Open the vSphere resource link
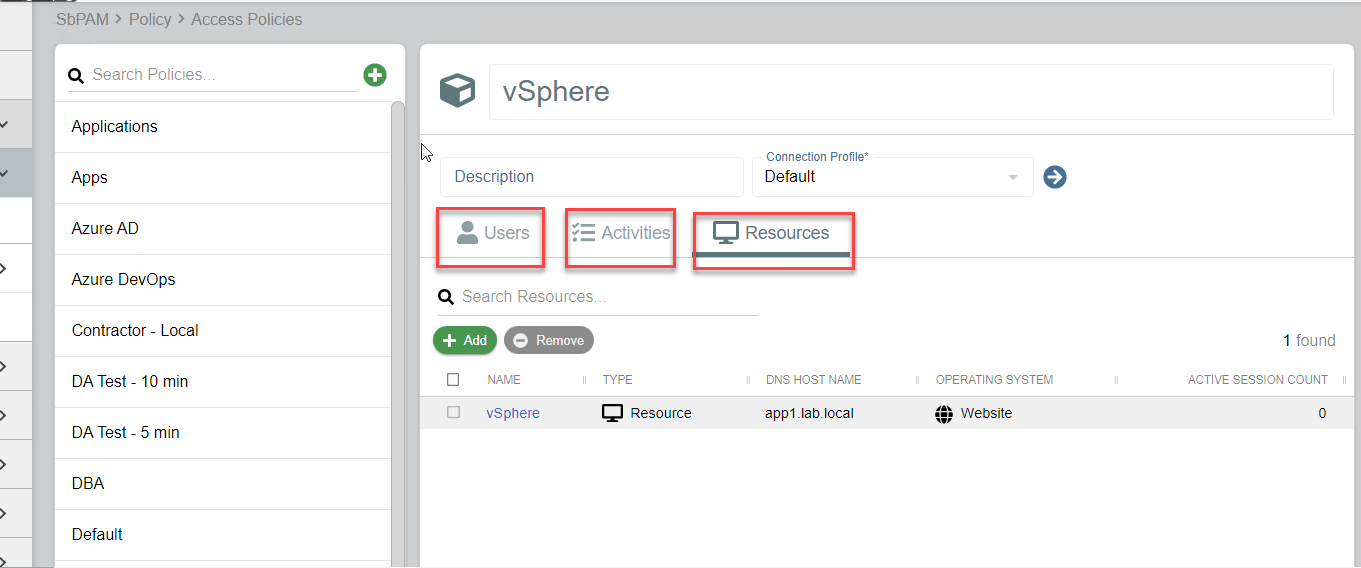 [513, 413]
